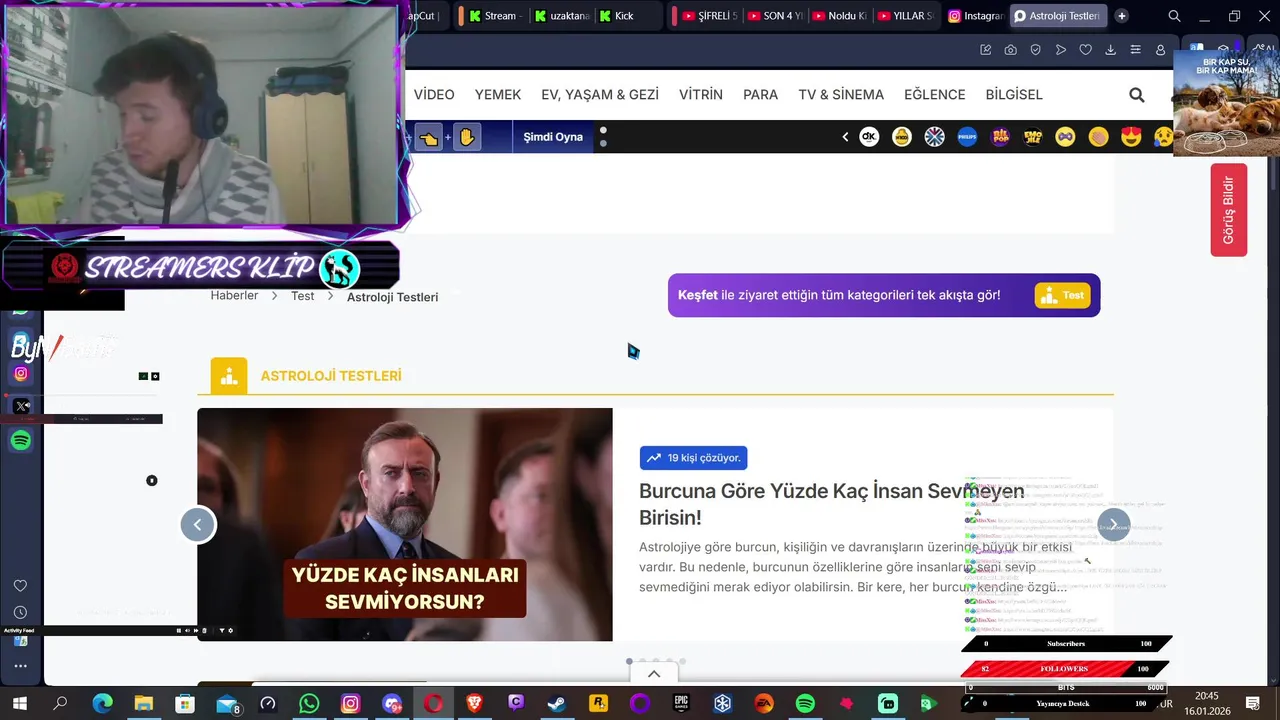The width and height of the screenshot is (1280, 720).
Task: Click the browser shield protection icon
Action: pos(1035,50)
